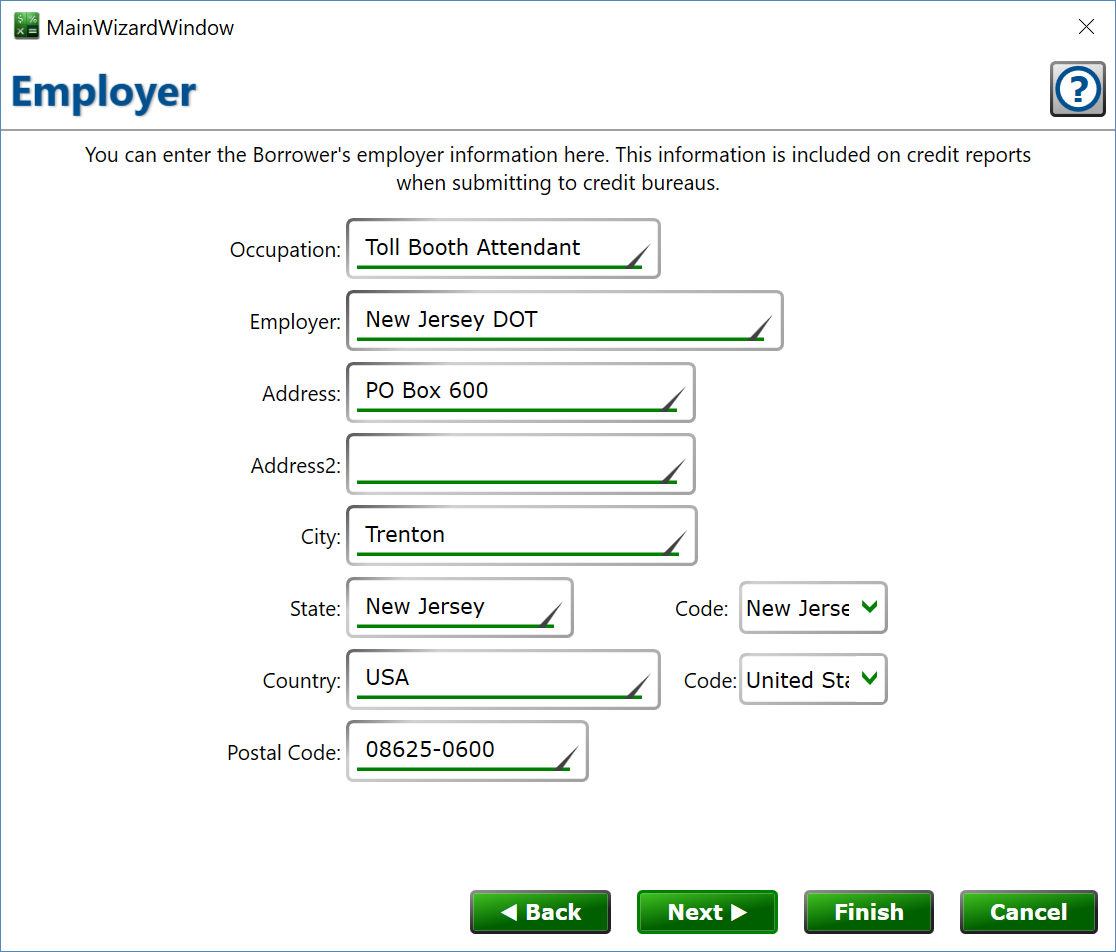Cancel the wizard
Viewport: 1116px width, 952px height.
pyautogui.click(x=1028, y=911)
